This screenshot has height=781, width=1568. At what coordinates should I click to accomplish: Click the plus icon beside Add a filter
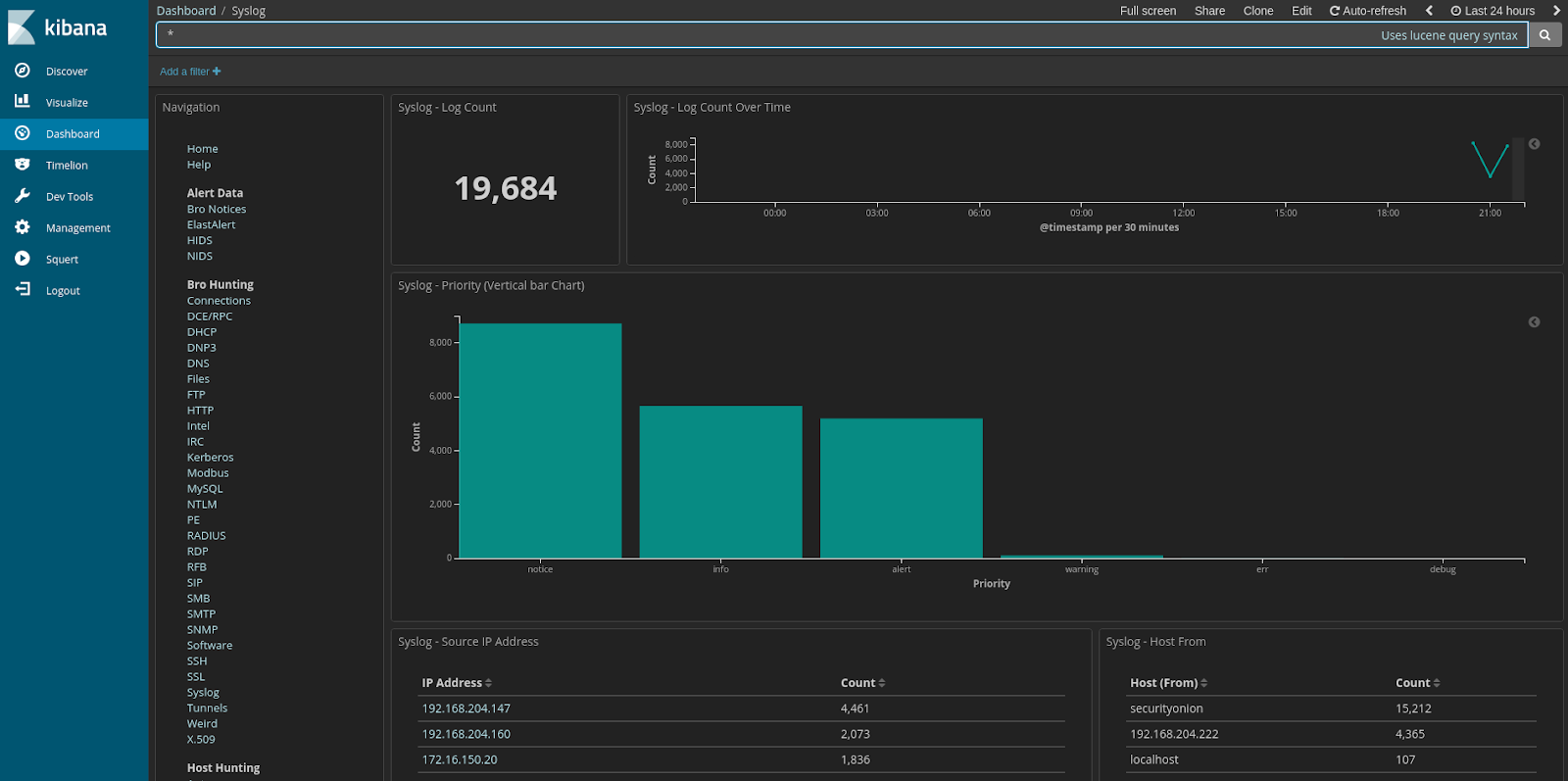tap(217, 72)
